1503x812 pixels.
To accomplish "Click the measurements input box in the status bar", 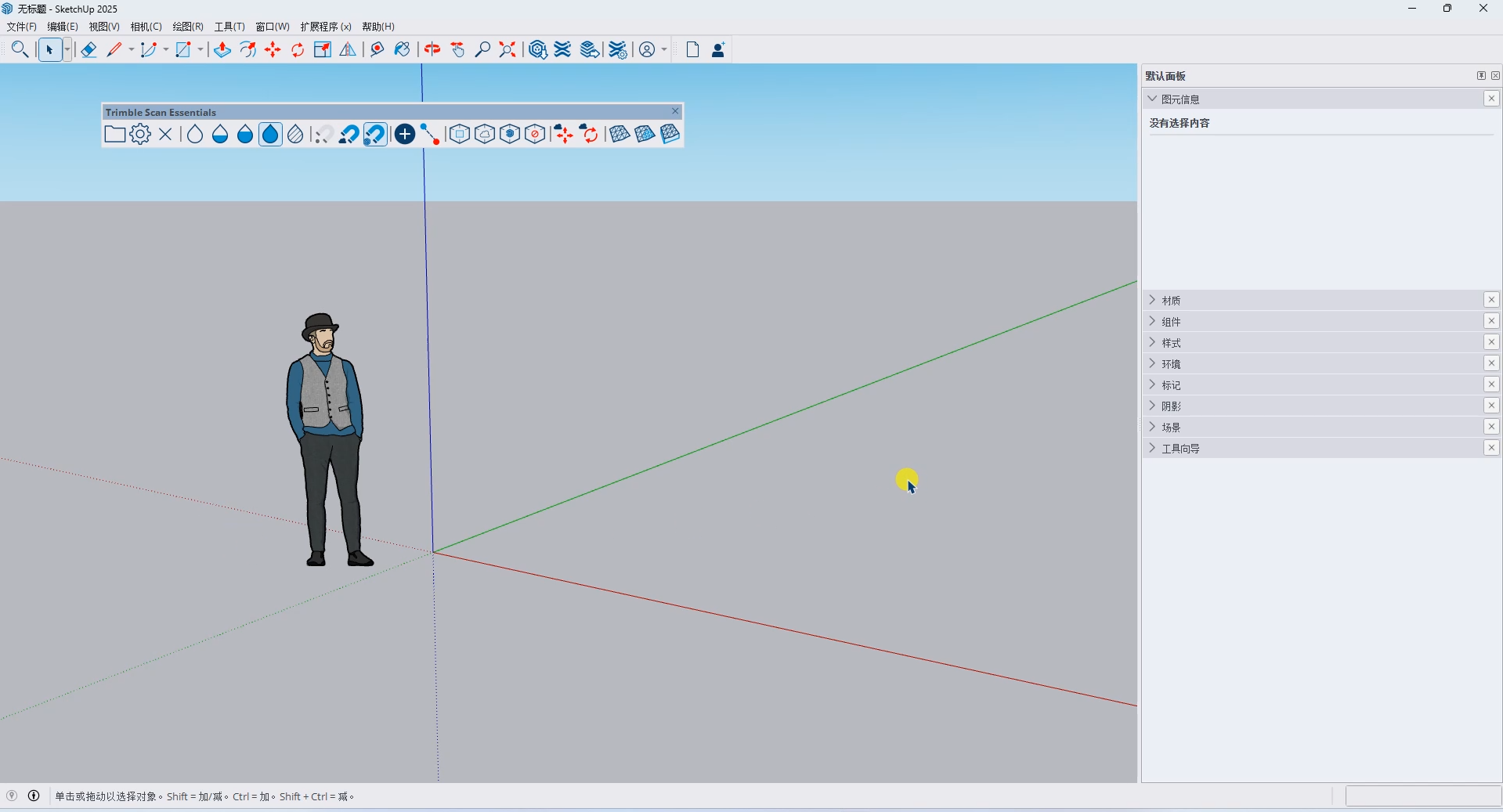I will (x=1423, y=796).
